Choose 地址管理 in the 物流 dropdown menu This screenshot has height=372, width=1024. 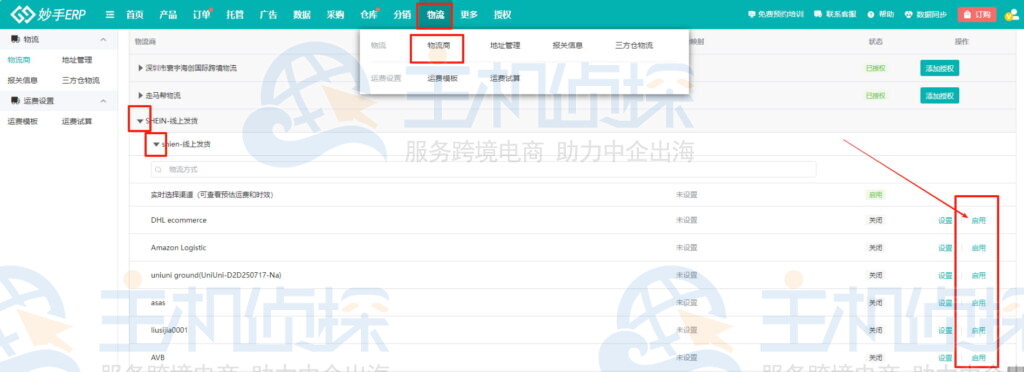(505, 46)
